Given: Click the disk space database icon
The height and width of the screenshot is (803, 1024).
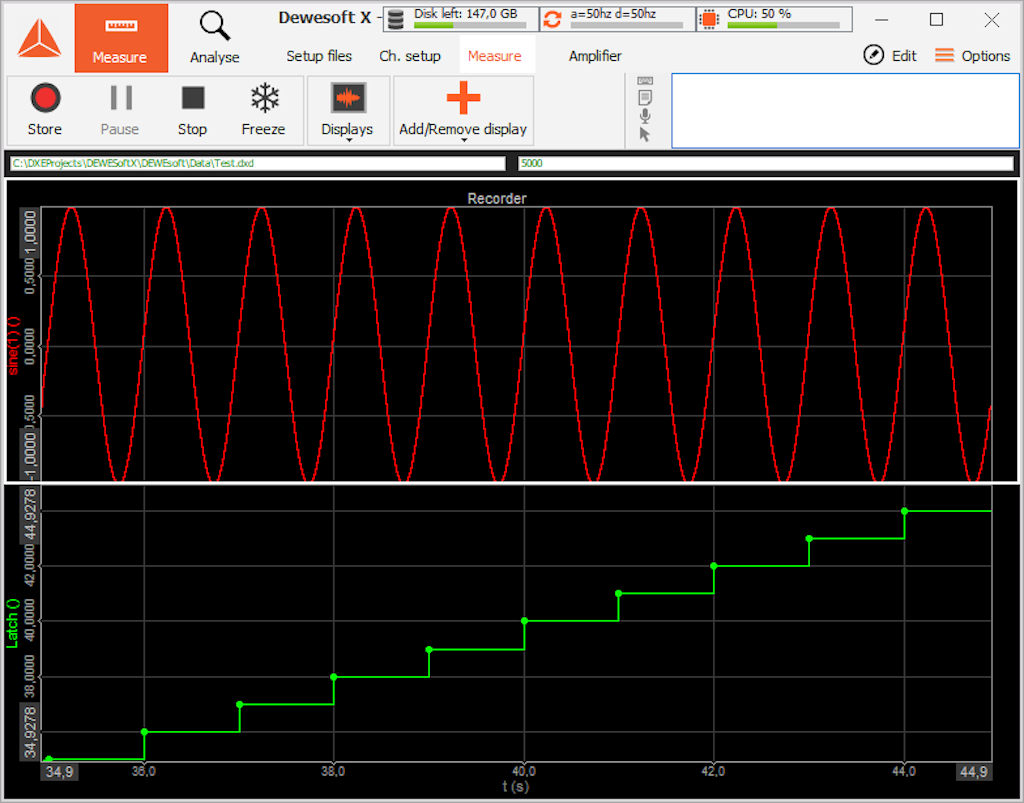Looking at the screenshot, I should coord(395,20).
